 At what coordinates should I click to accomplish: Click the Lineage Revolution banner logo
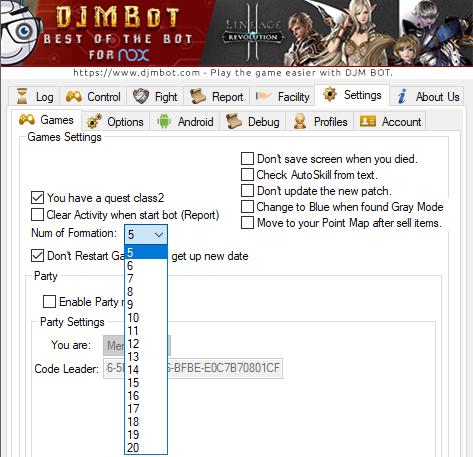[x=252, y=32]
